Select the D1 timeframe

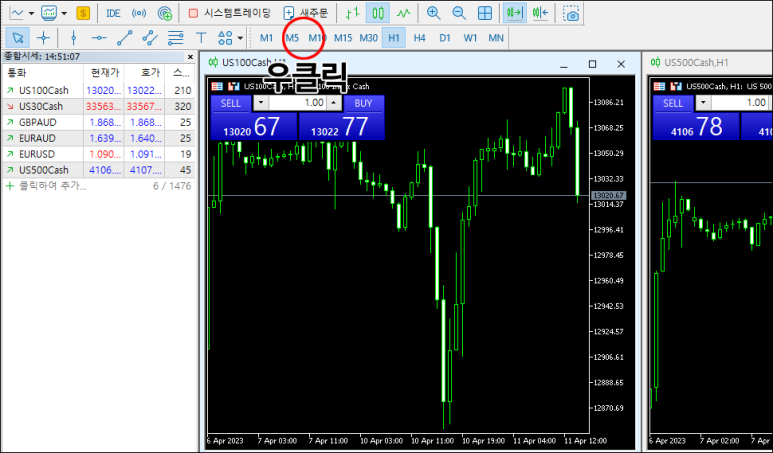point(445,37)
